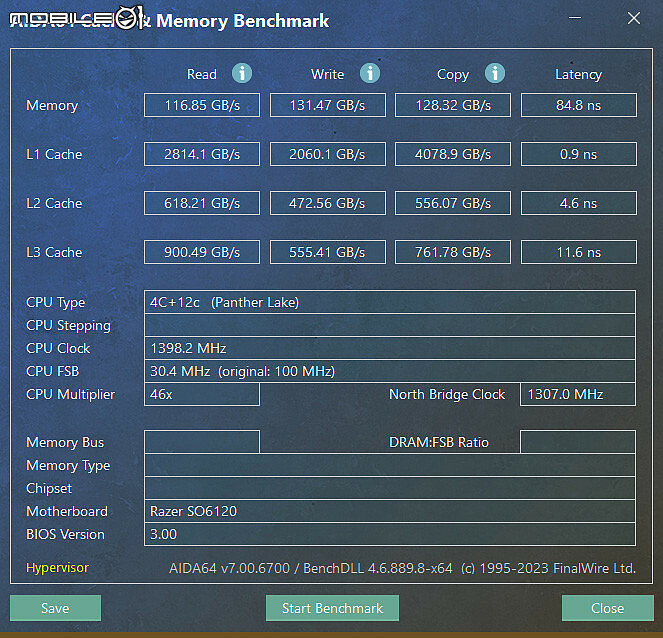This screenshot has height=638, width=663.
Task: Click Motherboard value Razer SO6120
Action: [x=390, y=511]
